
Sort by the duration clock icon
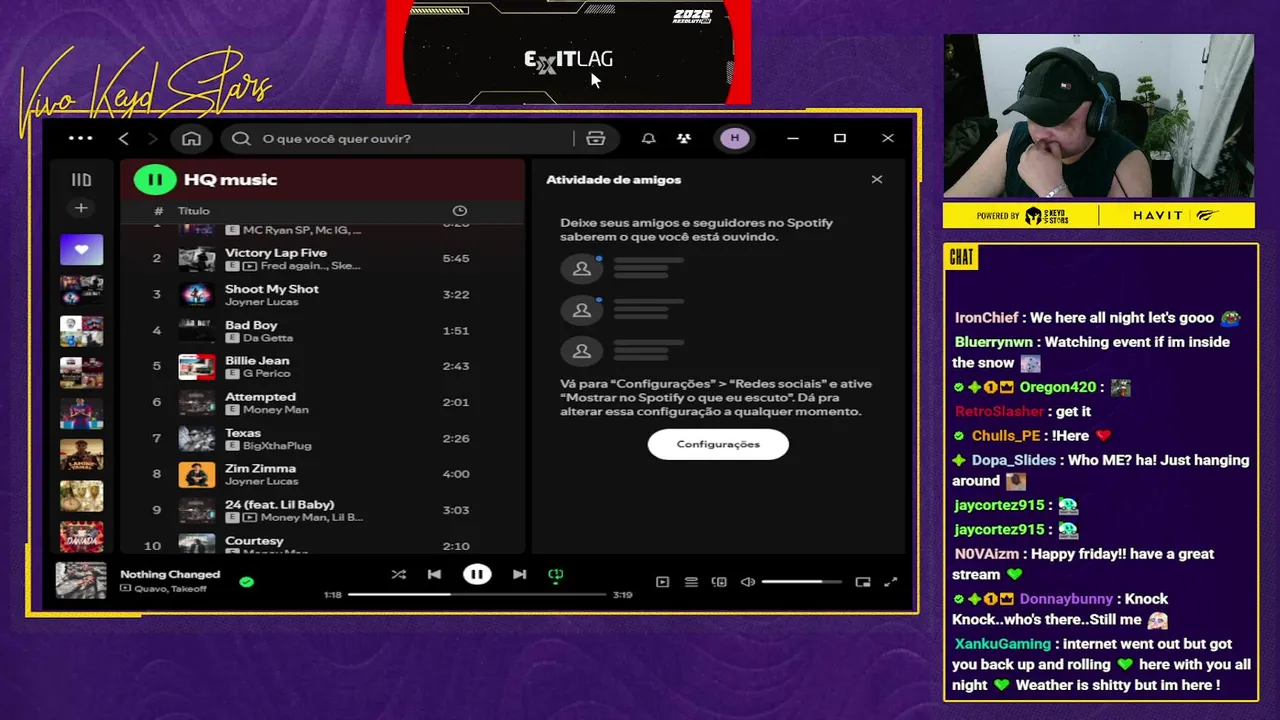click(460, 211)
